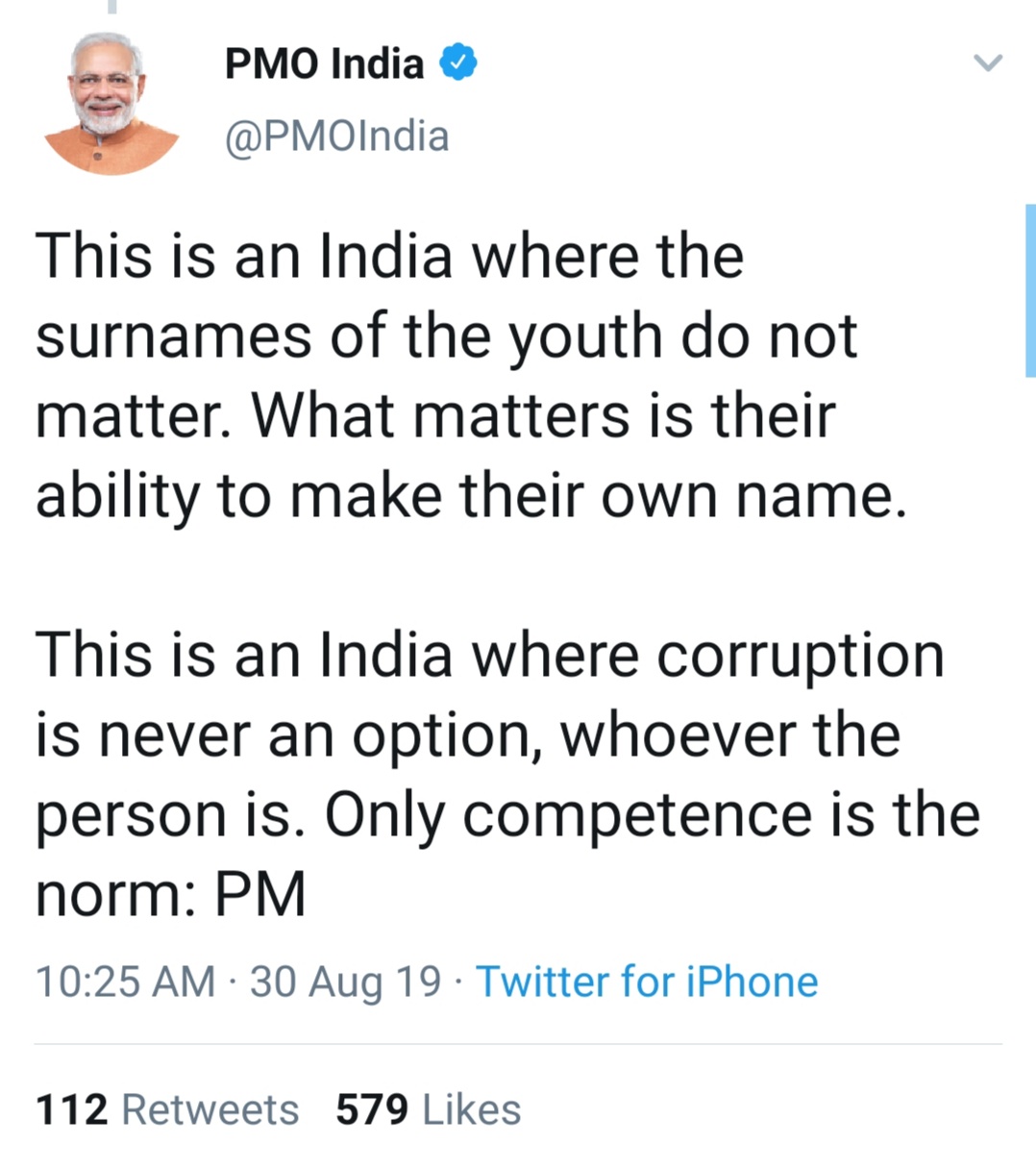
Task: Click the blue scrollbar on right edge
Action: click(1030, 289)
